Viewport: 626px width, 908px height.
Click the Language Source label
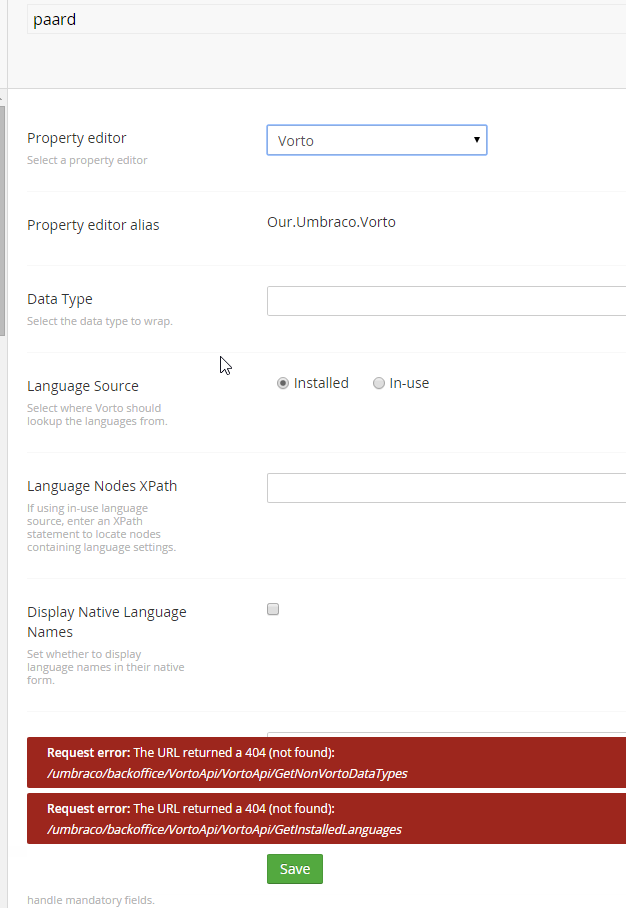pos(83,386)
